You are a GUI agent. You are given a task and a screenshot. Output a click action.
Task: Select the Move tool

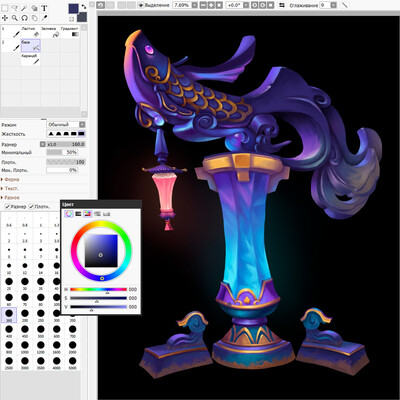coord(5,18)
